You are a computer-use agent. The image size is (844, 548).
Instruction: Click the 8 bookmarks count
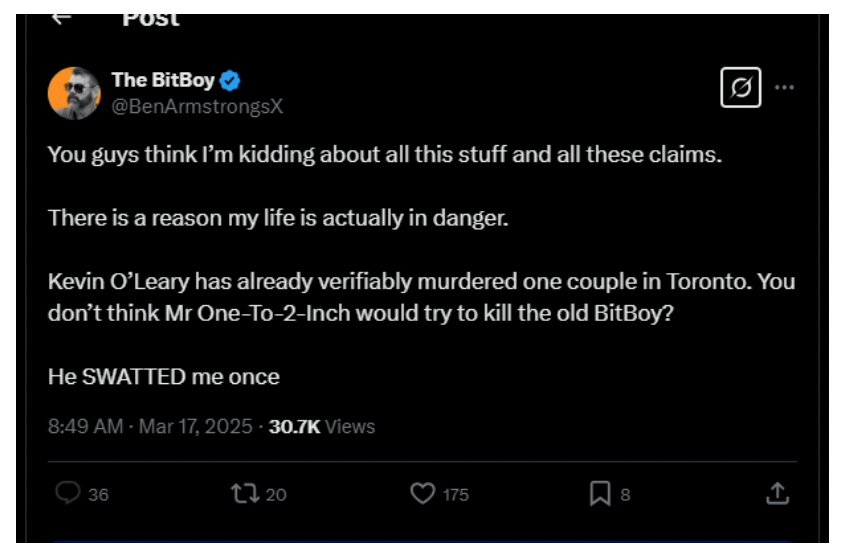625,494
